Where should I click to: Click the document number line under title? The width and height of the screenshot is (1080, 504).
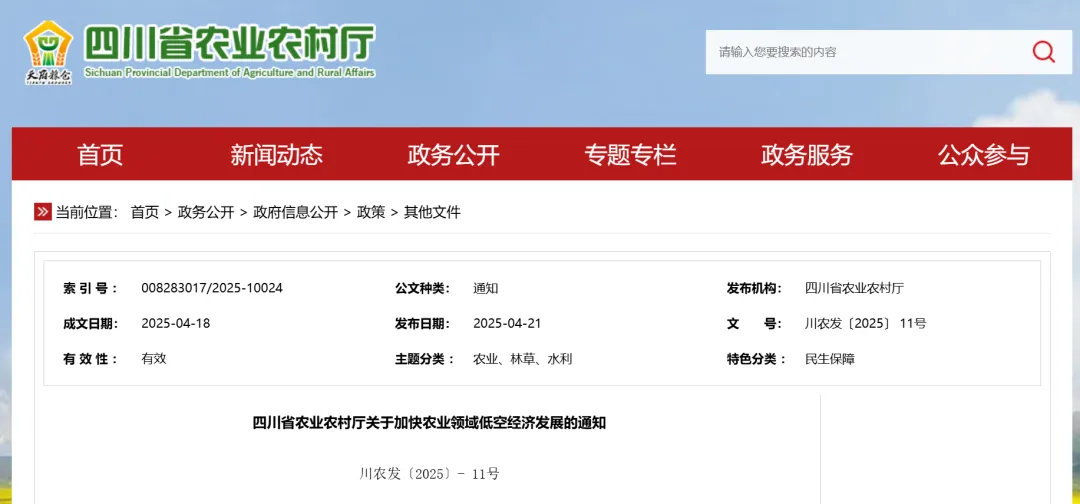(x=429, y=474)
